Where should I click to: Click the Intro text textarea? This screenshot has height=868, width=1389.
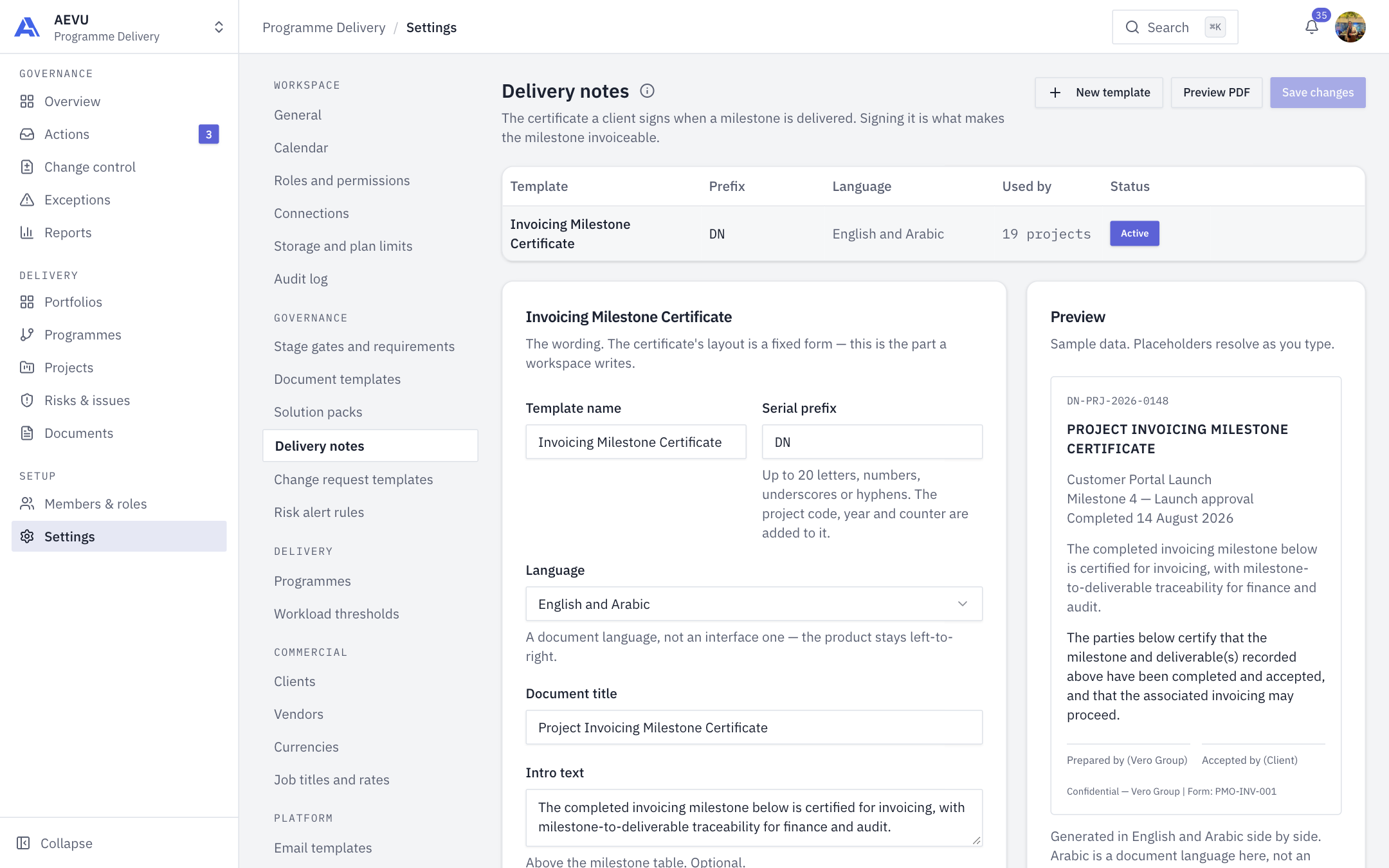click(754, 818)
